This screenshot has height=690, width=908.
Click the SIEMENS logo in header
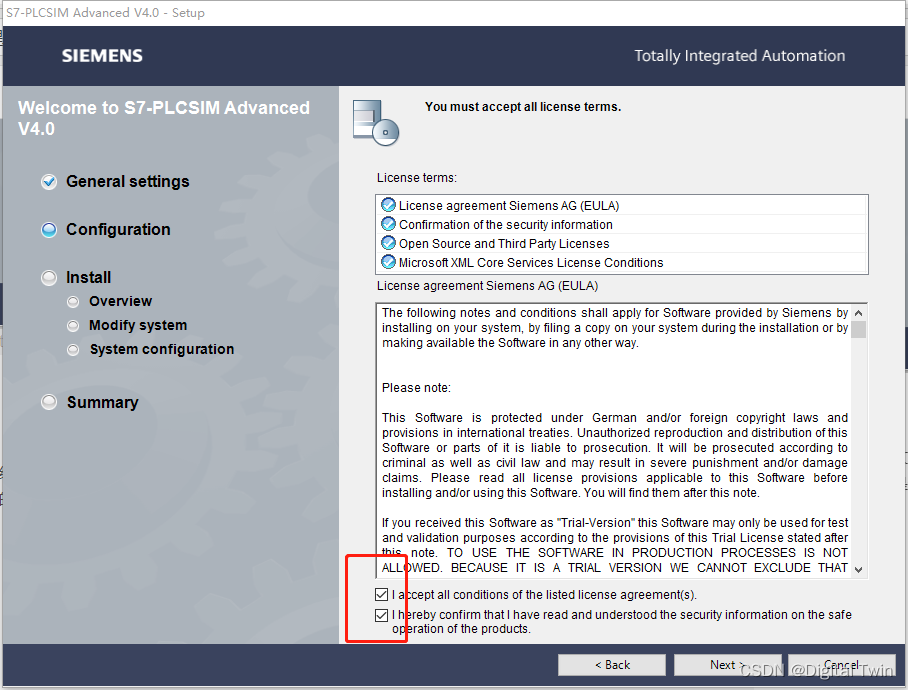pyautogui.click(x=102, y=56)
